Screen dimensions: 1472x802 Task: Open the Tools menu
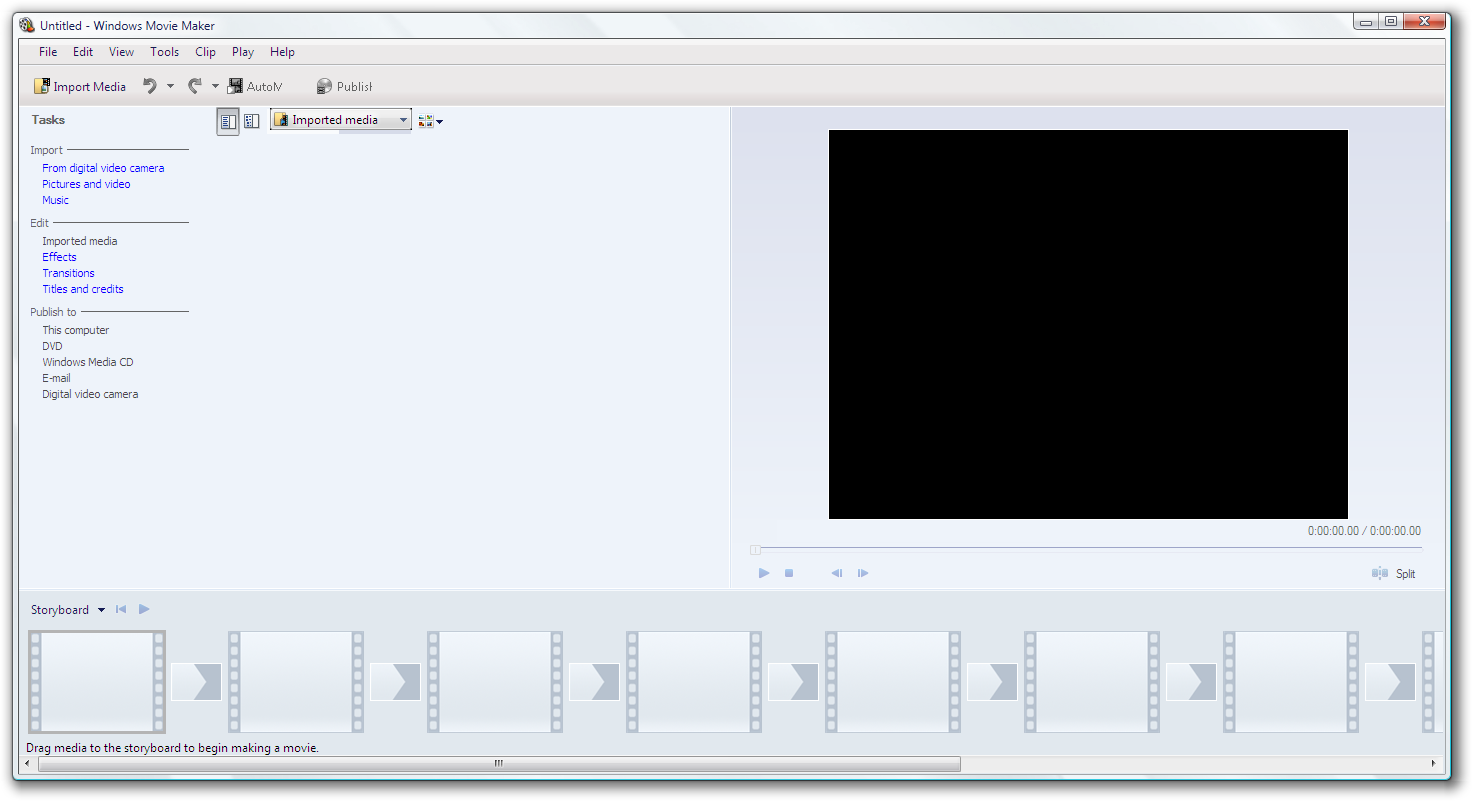[x=165, y=52]
